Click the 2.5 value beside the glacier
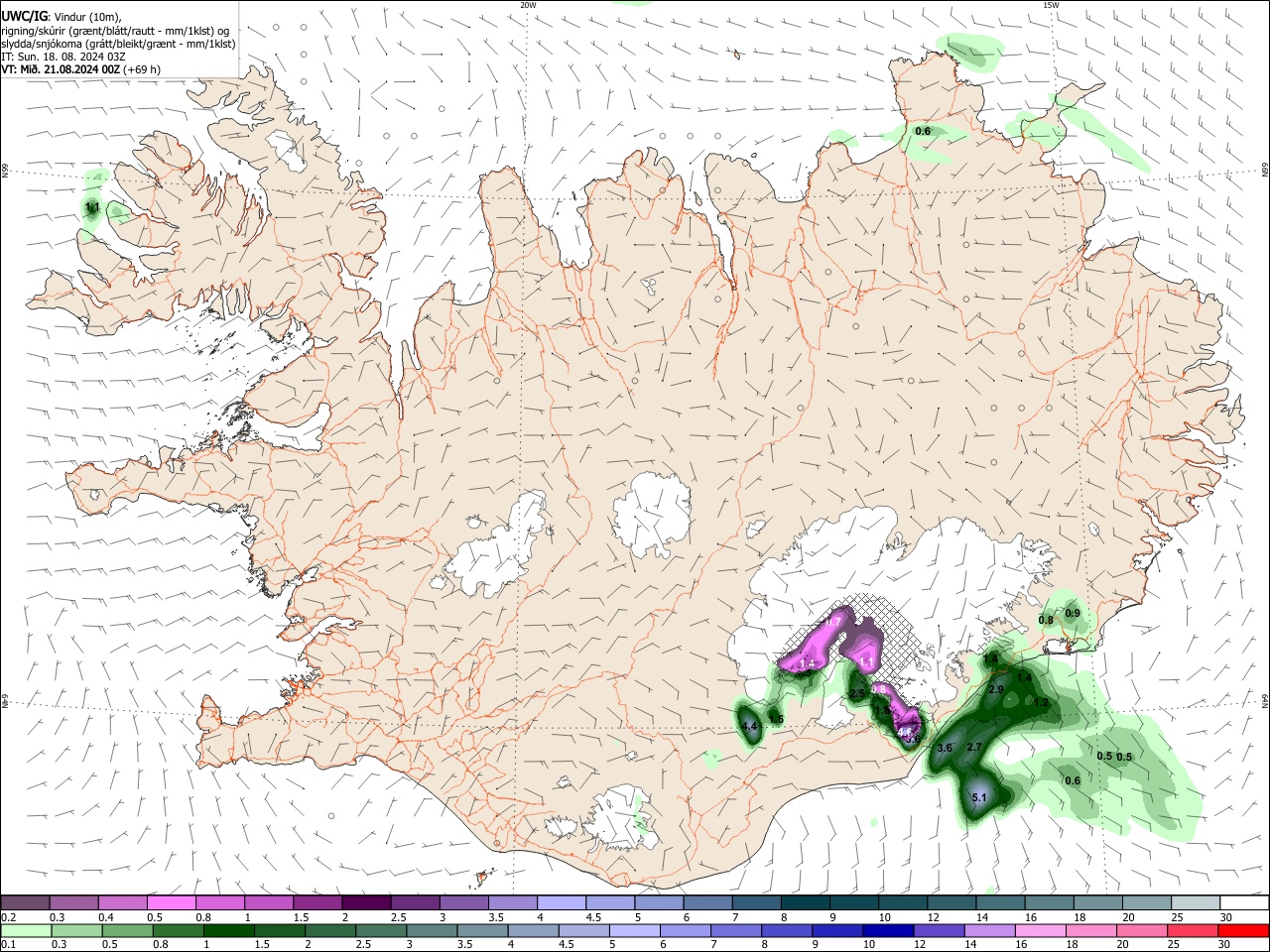This screenshot has width=1270, height=952. (x=858, y=694)
